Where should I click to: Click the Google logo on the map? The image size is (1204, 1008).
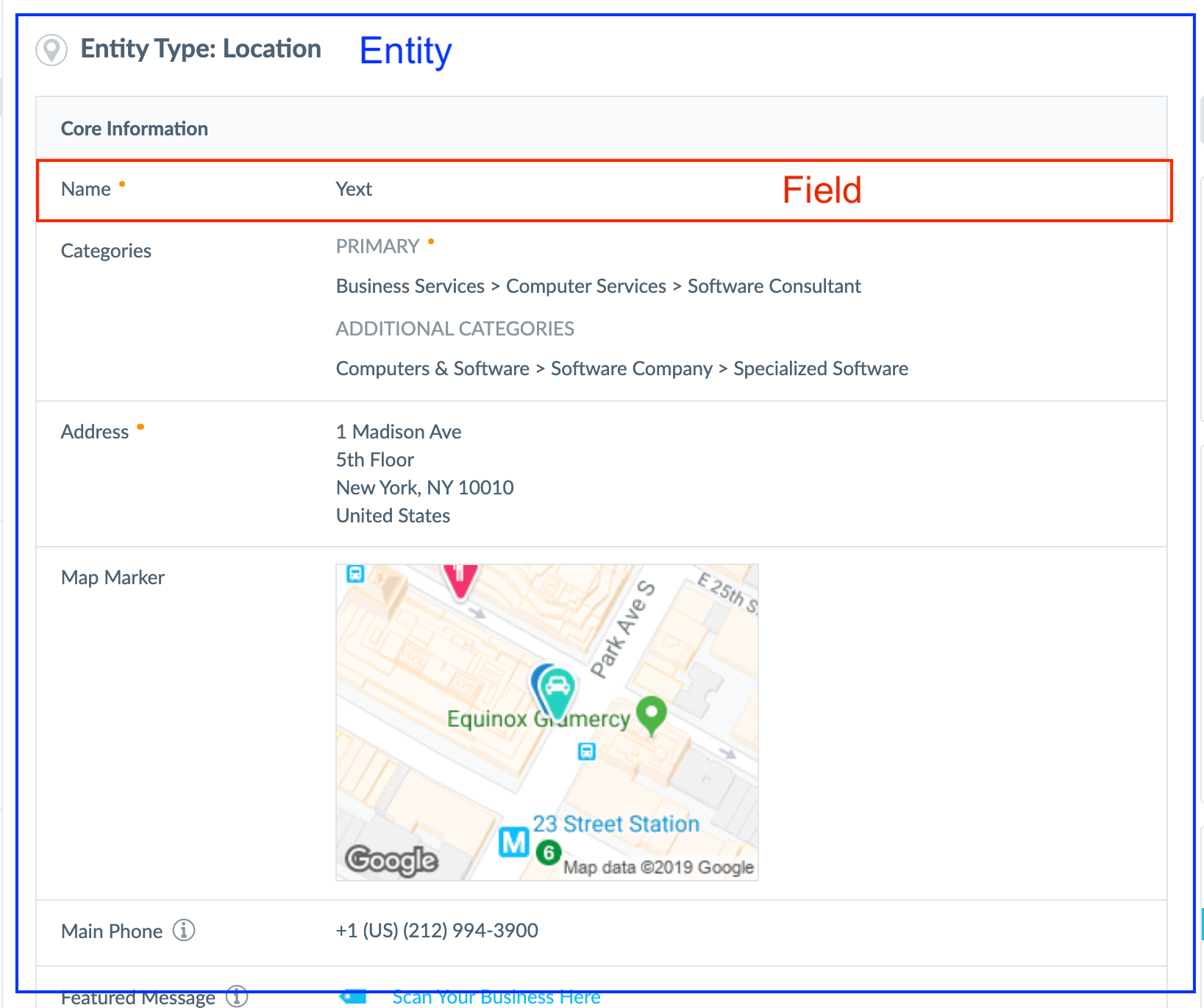pyautogui.click(x=392, y=859)
